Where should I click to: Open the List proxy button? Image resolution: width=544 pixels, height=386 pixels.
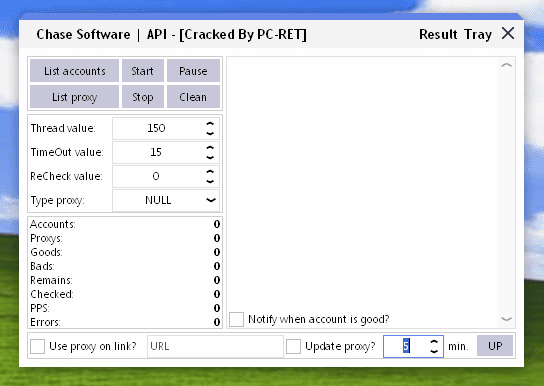click(74, 97)
